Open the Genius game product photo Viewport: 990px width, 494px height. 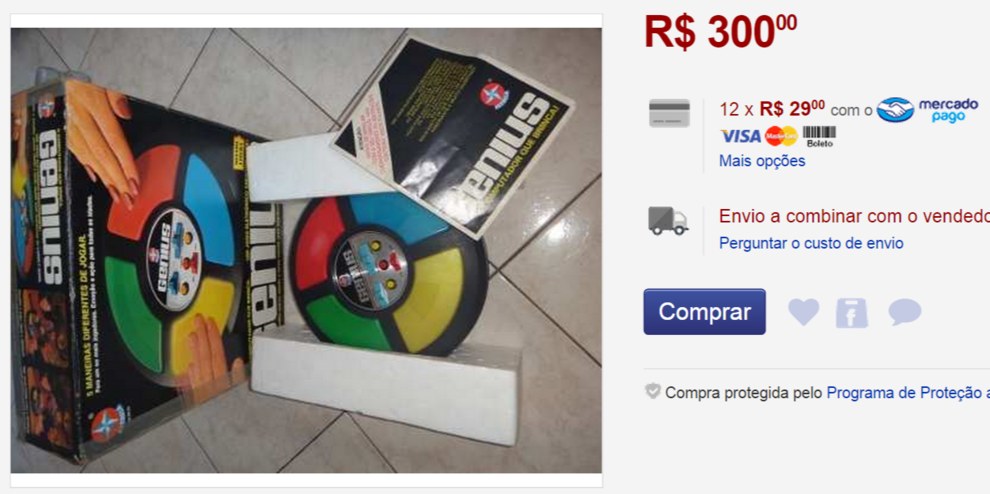[x=306, y=250]
